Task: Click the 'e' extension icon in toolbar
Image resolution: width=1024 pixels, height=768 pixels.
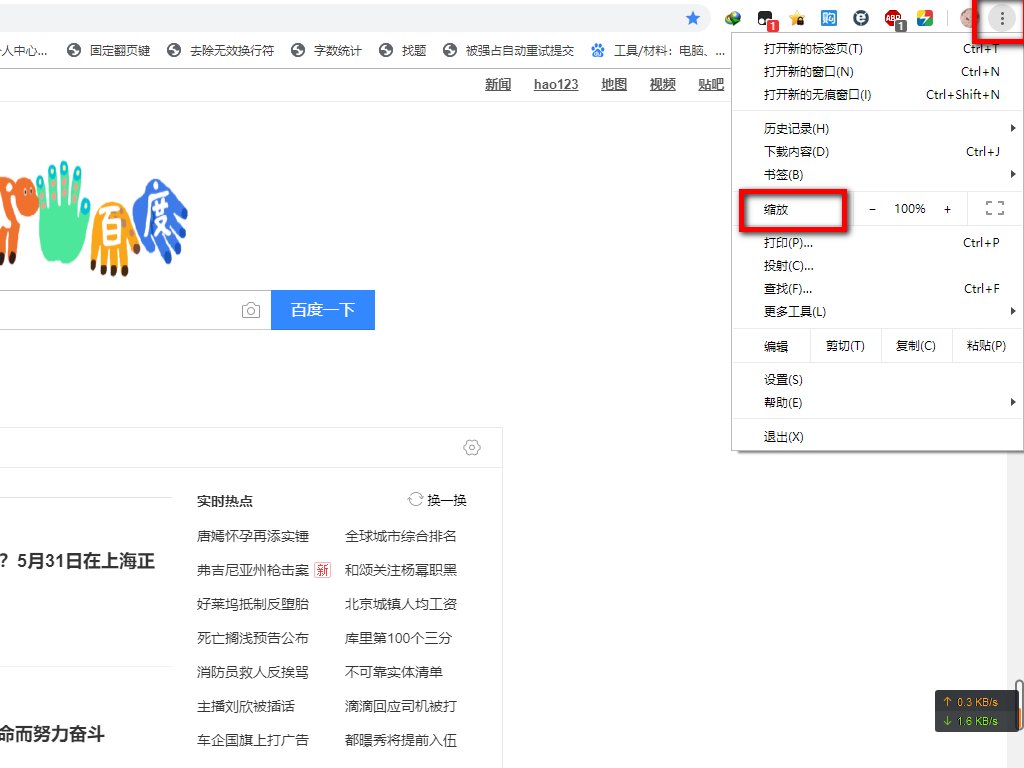Action: point(860,18)
